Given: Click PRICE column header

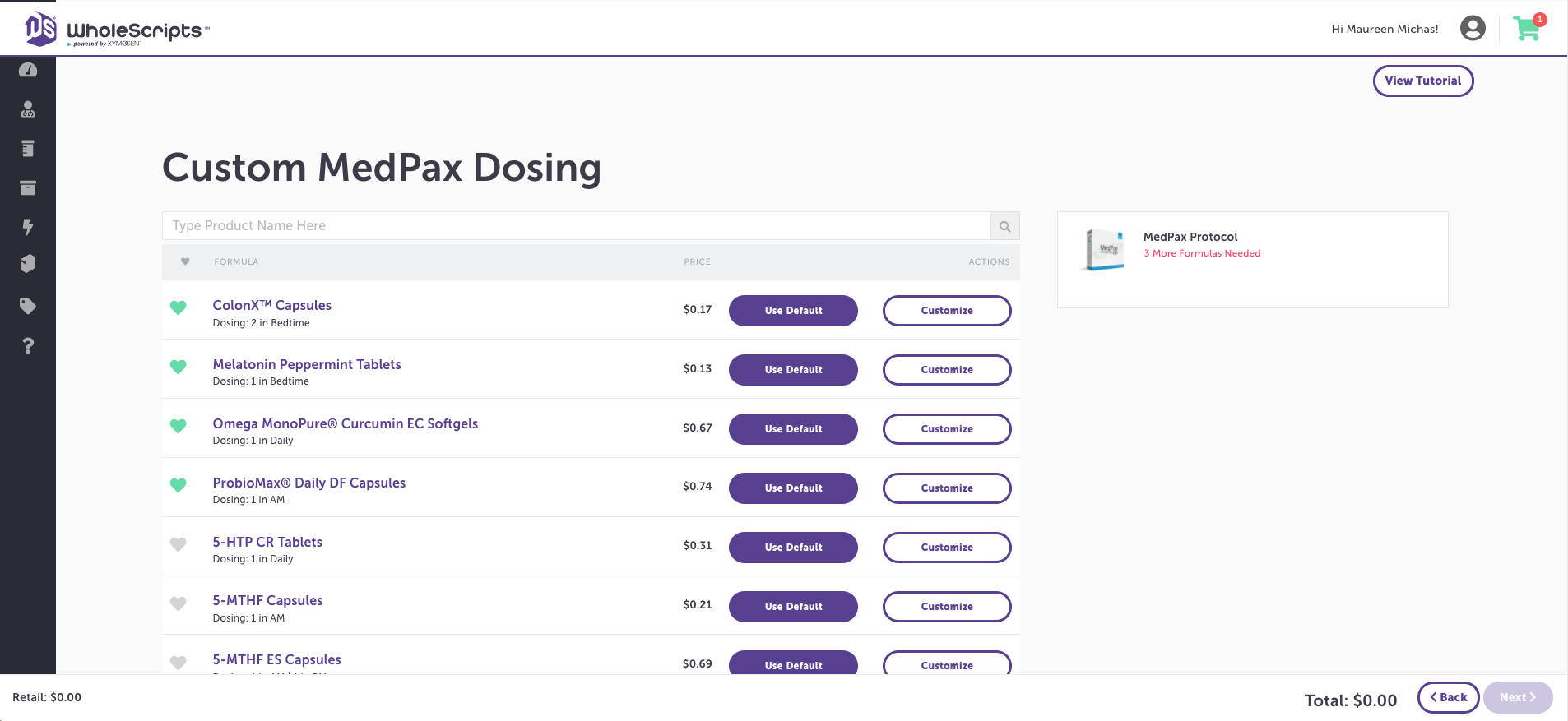Looking at the screenshot, I should pos(697,261).
